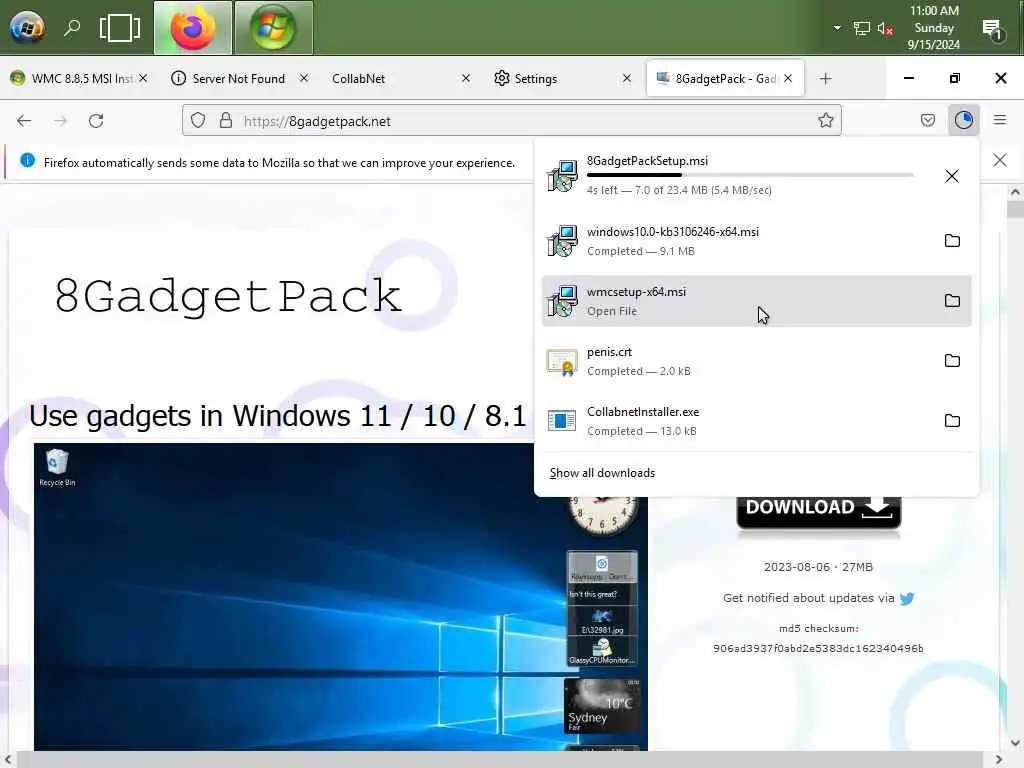Screen dimensions: 1024x768
Task: View site security via padlock icon
Action: click(x=226, y=121)
